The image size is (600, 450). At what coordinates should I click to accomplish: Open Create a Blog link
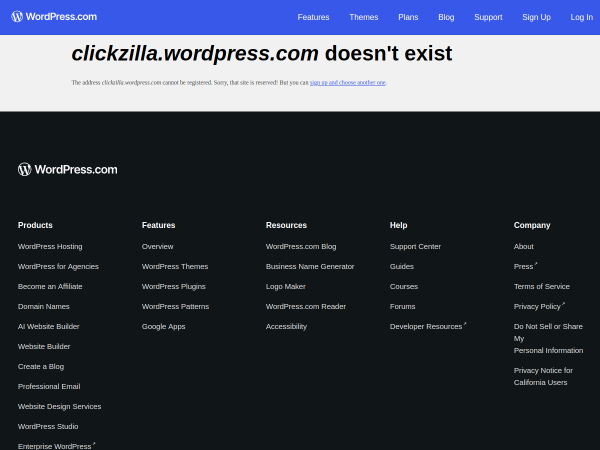click(41, 367)
